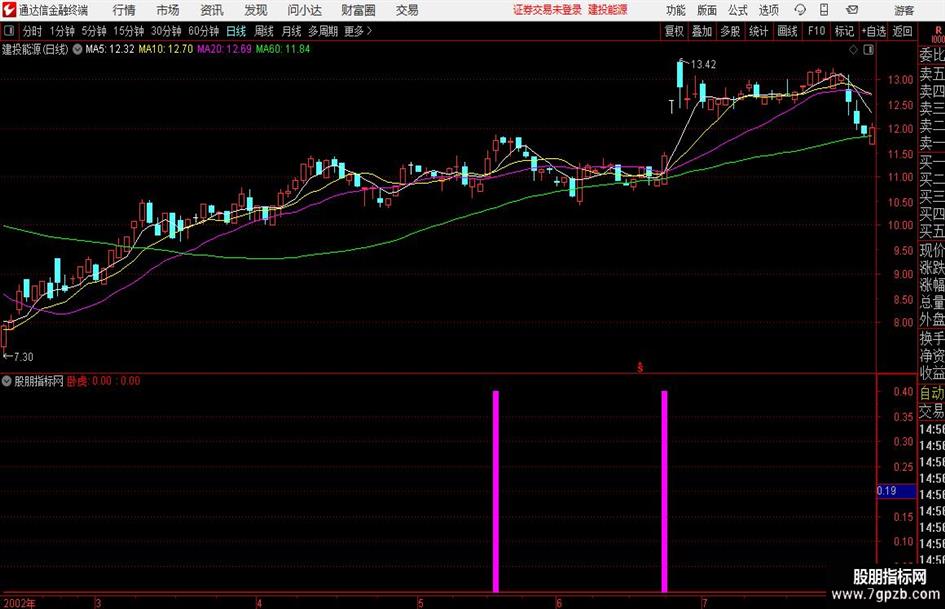This screenshot has height=609, width=945.
Task: Click the 通达信 red logo icon
Action: point(9,10)
